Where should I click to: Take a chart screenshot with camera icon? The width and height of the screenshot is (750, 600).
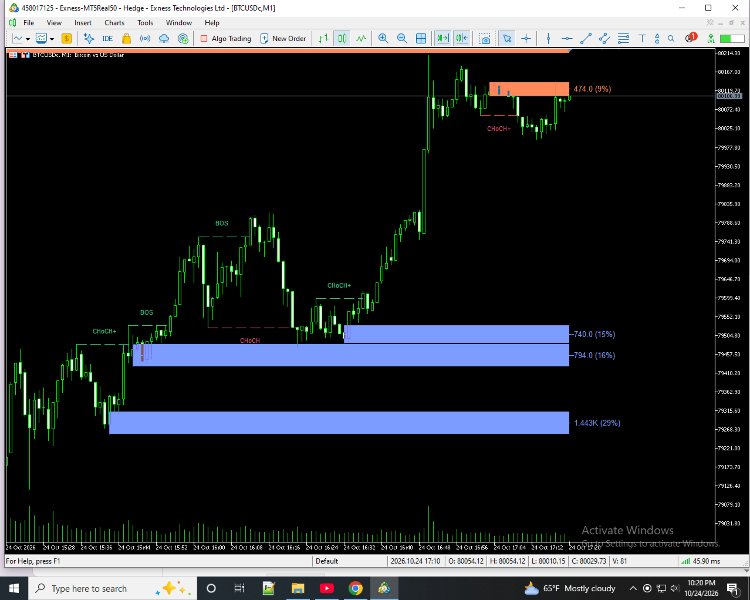click(485, 39)
